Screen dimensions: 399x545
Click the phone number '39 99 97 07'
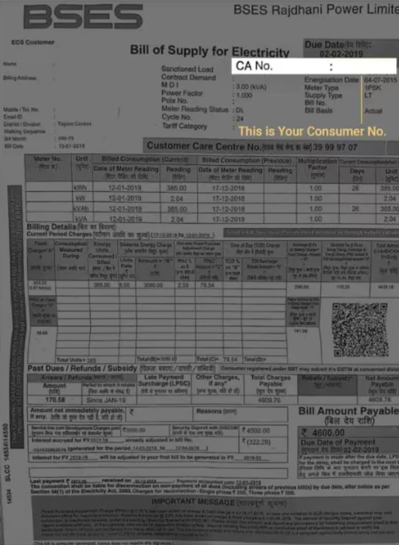tap(335, 147)
